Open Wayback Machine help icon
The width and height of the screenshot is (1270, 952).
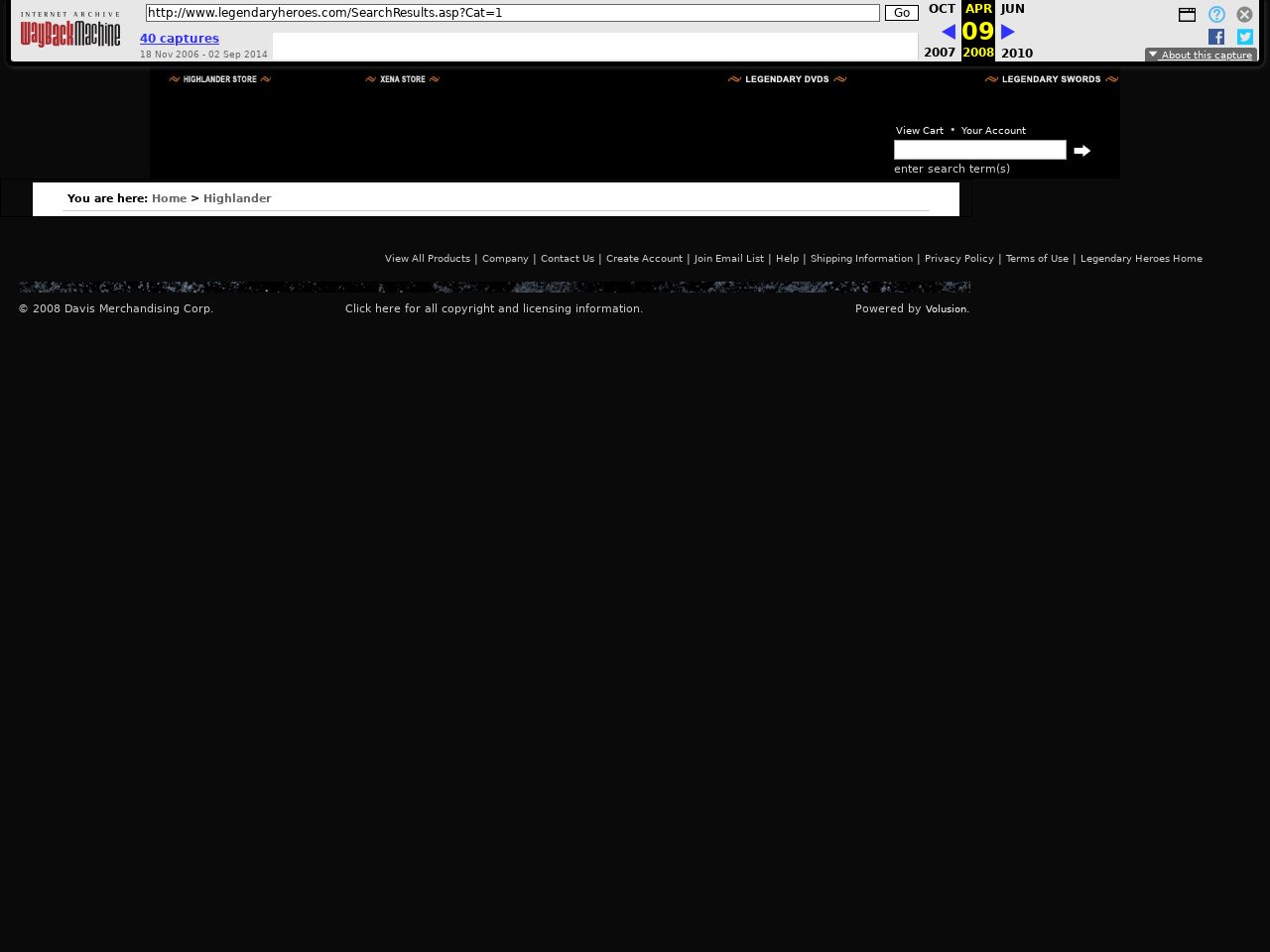coord(1216,15)
